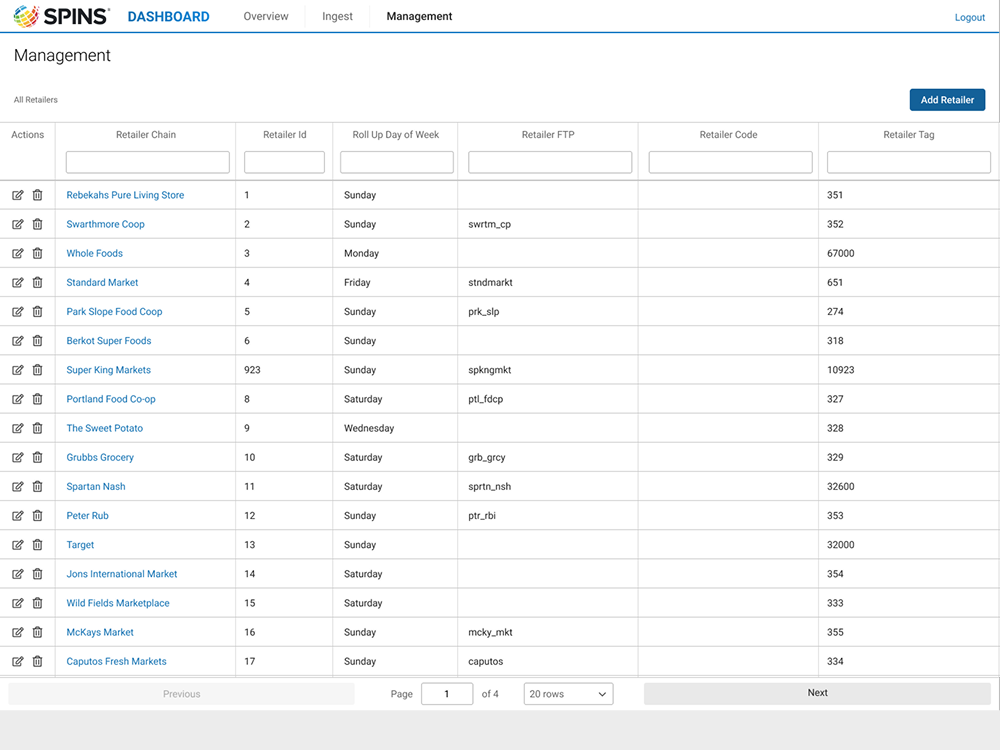Open the Caputos Fresh Markets link
The height and width of the screenshot is (750, 1000).
click(x=116, y=661)
